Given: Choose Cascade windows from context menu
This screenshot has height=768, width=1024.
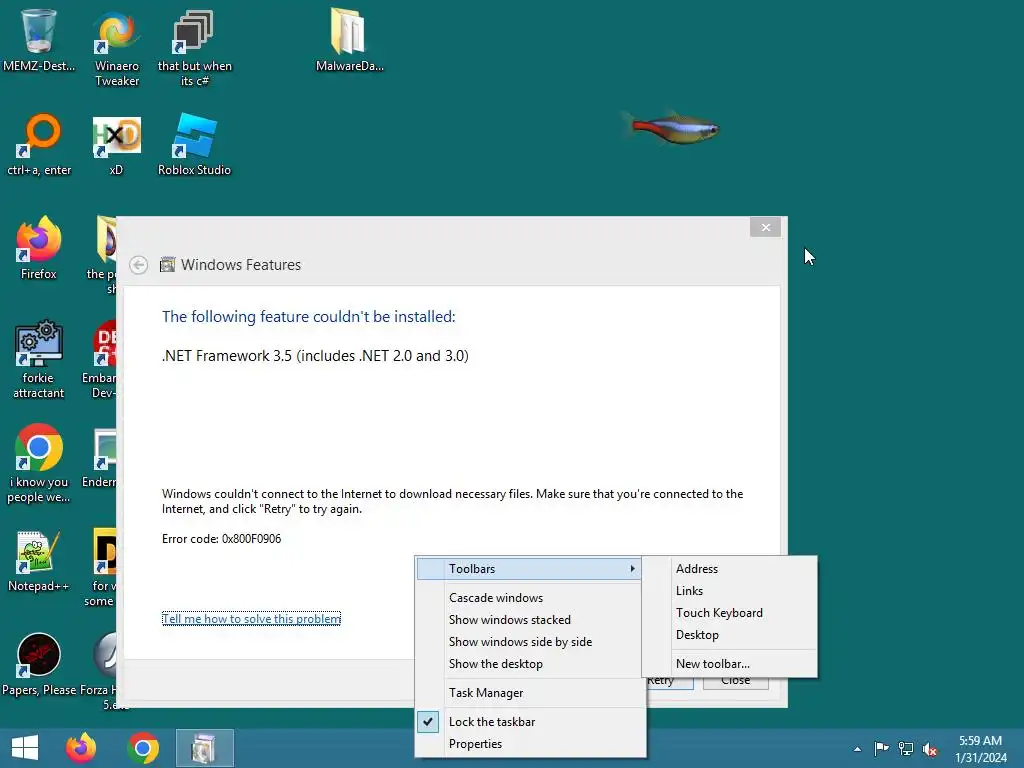Looking at the screenshot, I should pyautogui.click(x=528, y=598).
